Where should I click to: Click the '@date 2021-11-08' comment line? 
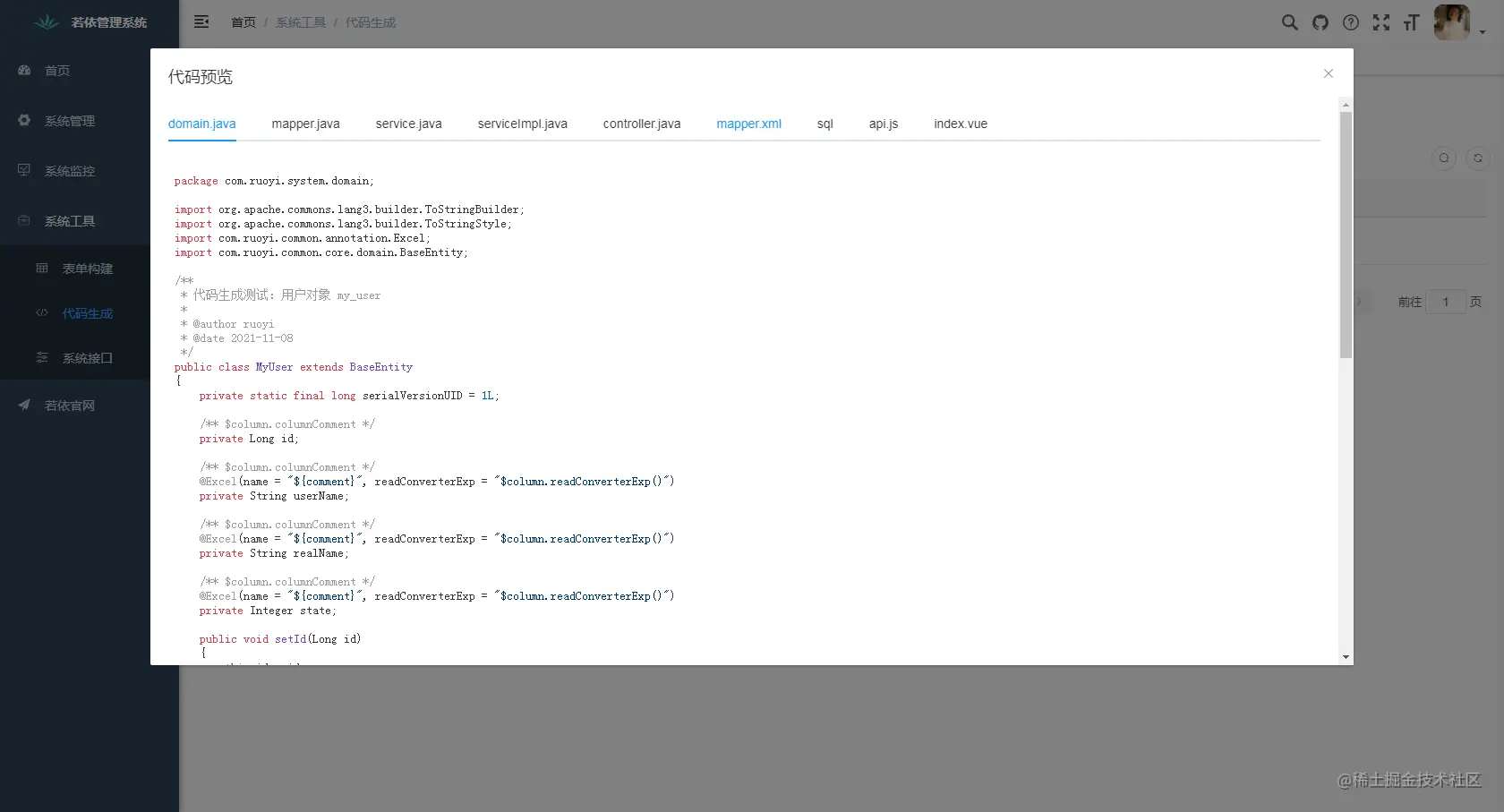[x=236, y=338]
